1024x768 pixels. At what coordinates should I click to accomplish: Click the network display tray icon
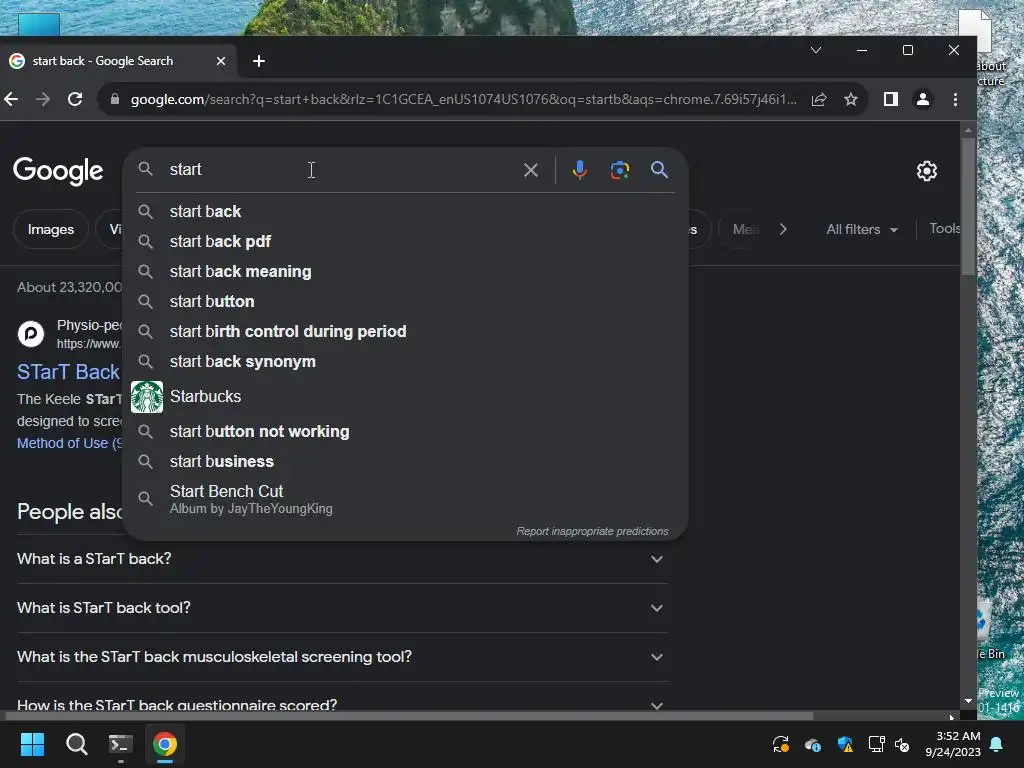876,744
